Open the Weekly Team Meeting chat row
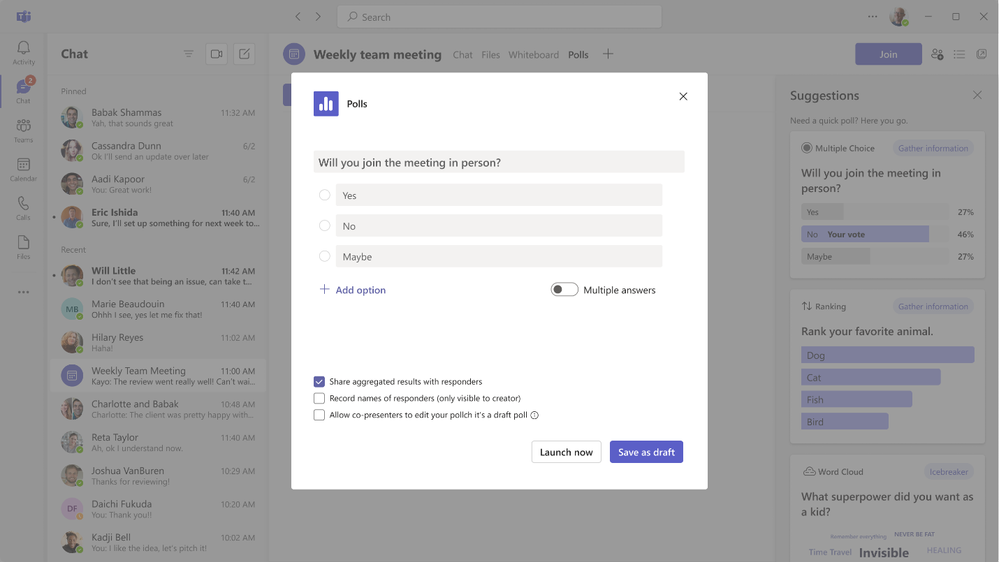 point(158,375)
